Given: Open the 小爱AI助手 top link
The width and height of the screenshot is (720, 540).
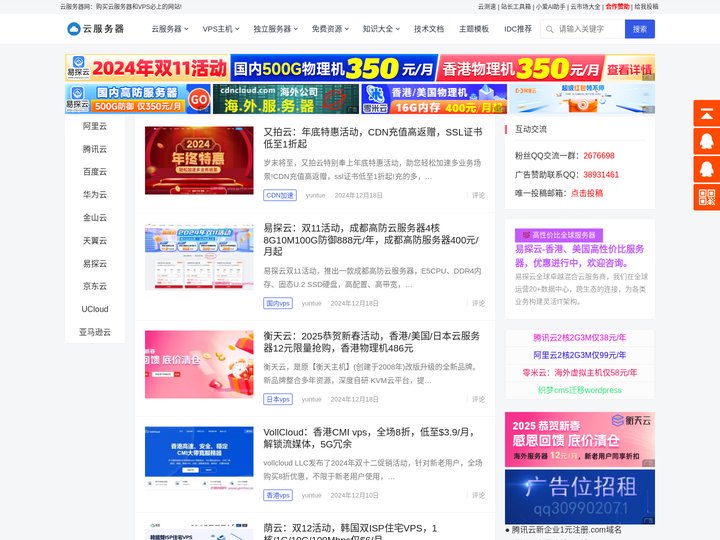Looking at the screenshot, I should click(551, 7).
